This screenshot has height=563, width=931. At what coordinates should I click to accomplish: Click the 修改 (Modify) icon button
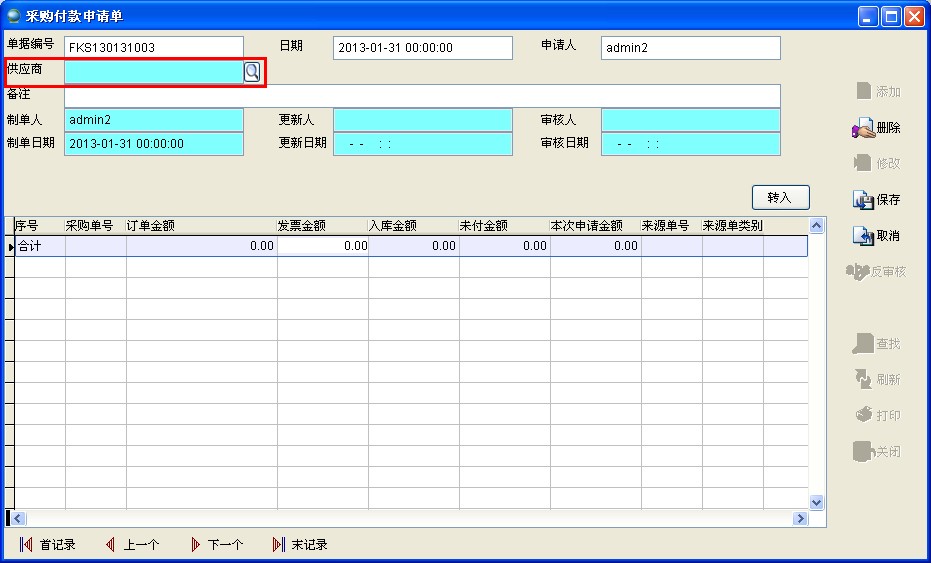pyautogui.click(x=877, y=163)
